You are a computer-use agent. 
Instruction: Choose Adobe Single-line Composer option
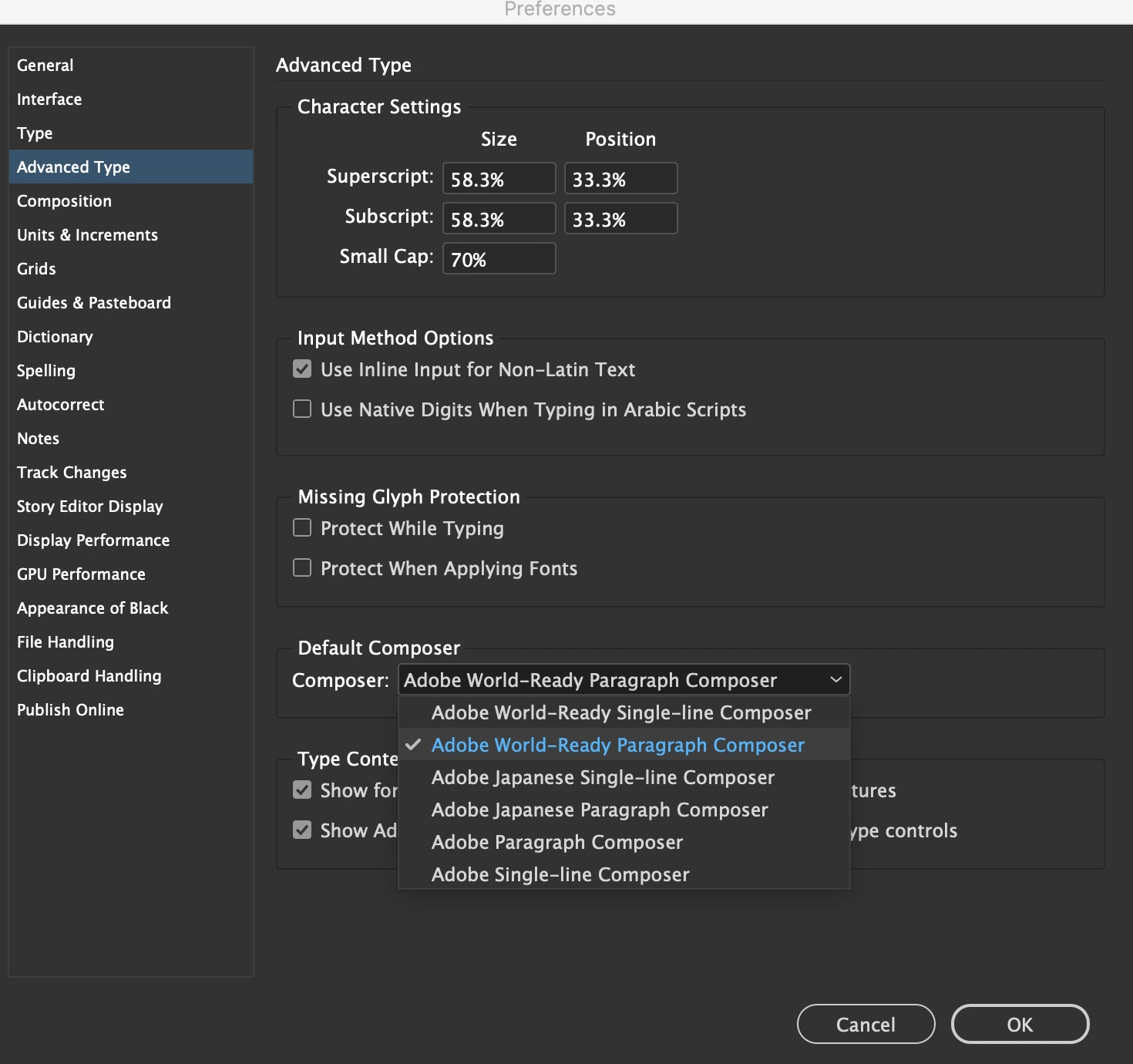[x=624, y=874]
